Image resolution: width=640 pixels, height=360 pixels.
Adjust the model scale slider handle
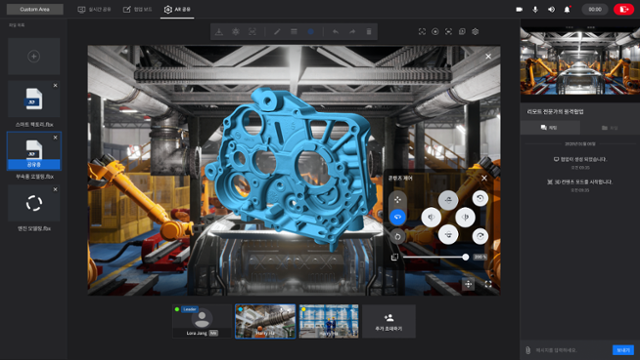pyautogui.click(x=465, y=257)
